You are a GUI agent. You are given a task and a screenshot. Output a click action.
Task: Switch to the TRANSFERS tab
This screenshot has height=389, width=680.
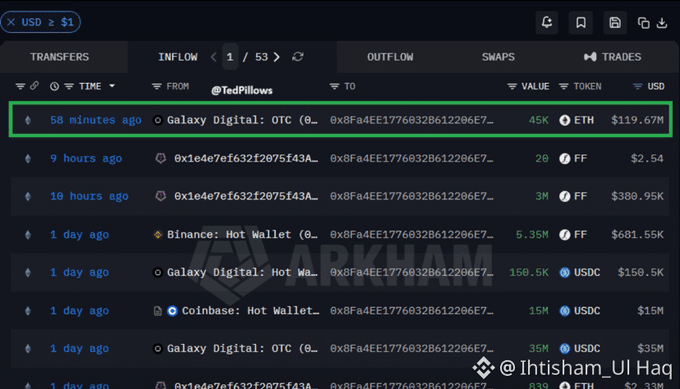(x=59, y=57)
